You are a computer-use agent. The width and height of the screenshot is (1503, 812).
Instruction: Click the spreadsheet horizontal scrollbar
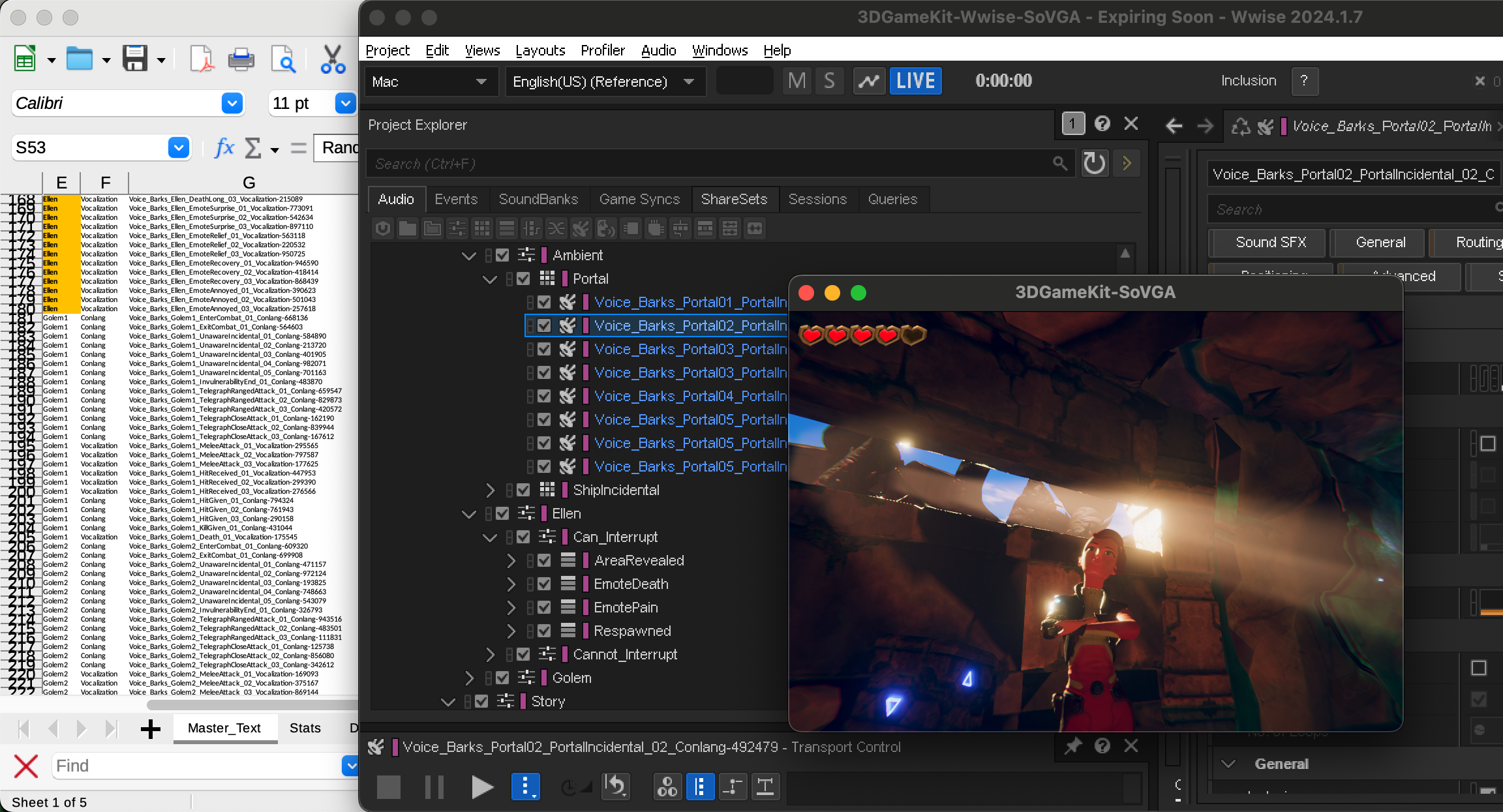[x=252, y=704]
